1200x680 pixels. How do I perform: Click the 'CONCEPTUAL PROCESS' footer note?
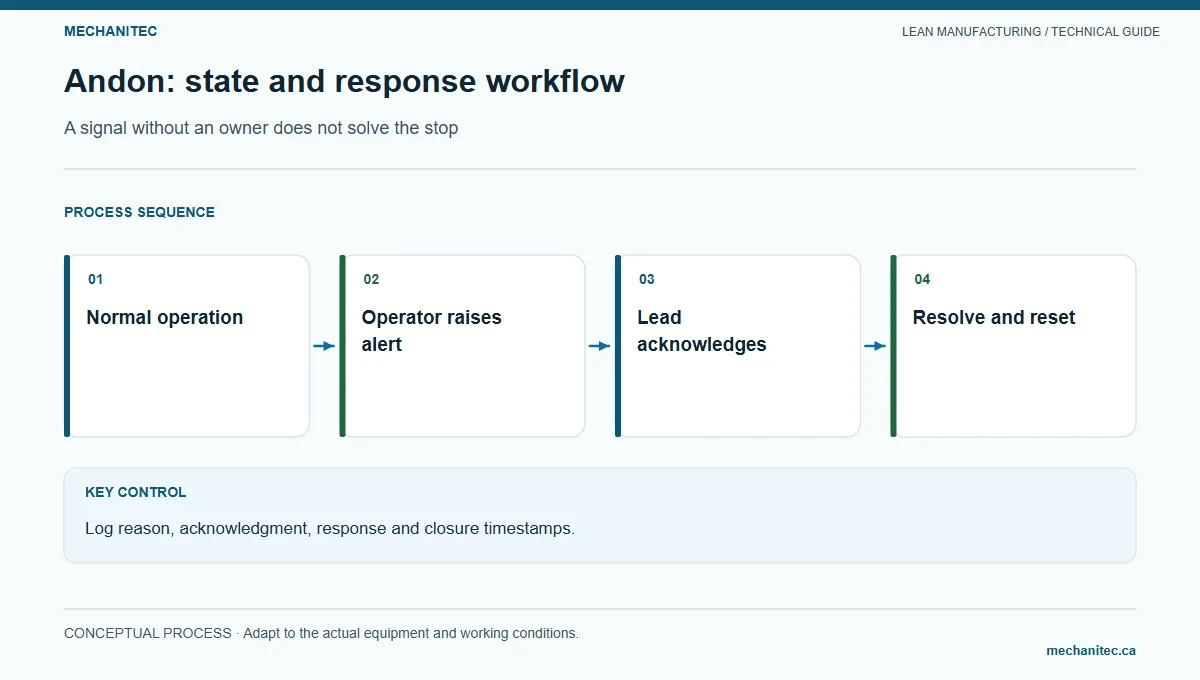pos(321,633)
